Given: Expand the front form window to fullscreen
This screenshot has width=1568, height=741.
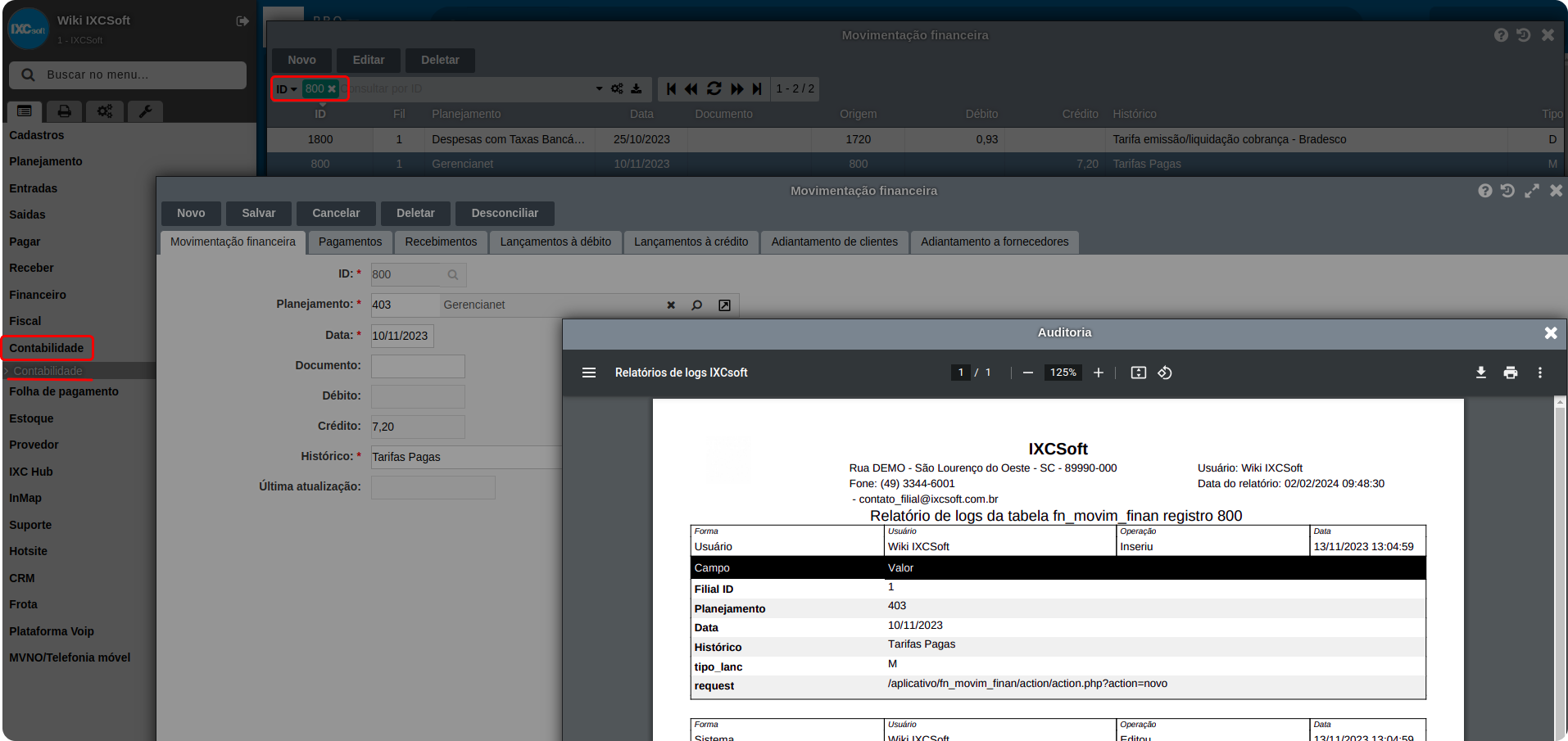Looking at the screenshot, I should (1532, 191).
